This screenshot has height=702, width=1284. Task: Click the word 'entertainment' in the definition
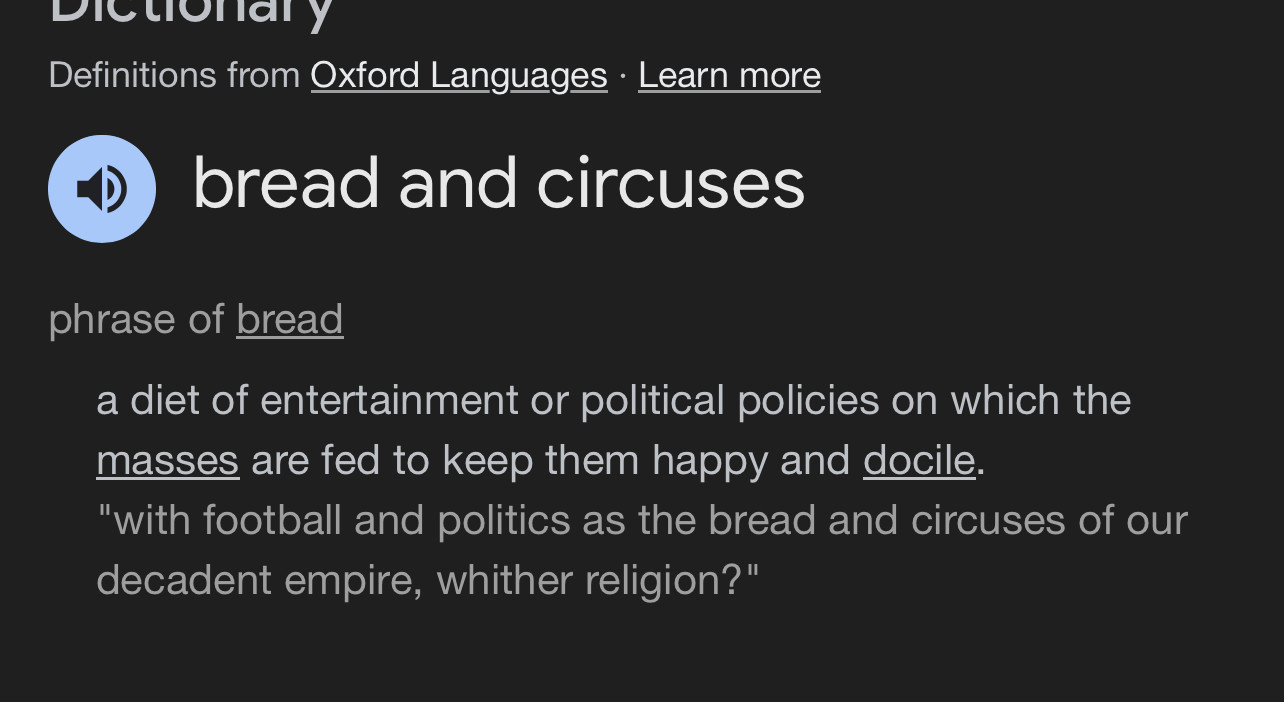[x=389, y=400]
